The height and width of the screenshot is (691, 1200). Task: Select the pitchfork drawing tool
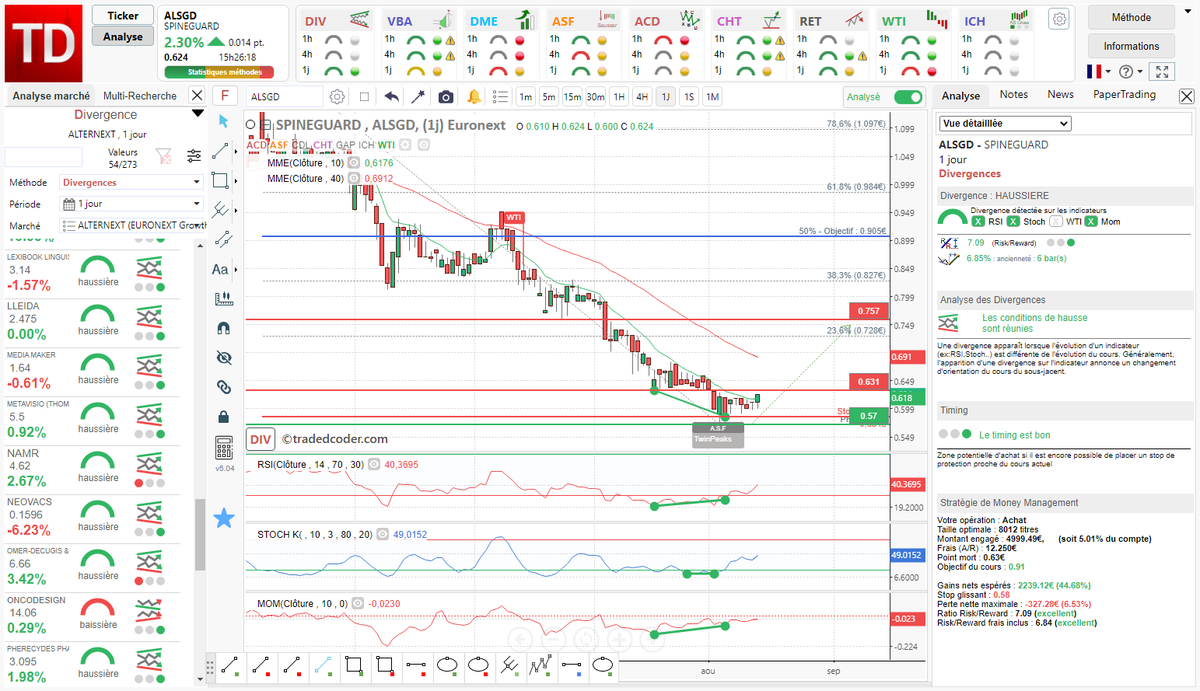point(222,209)
